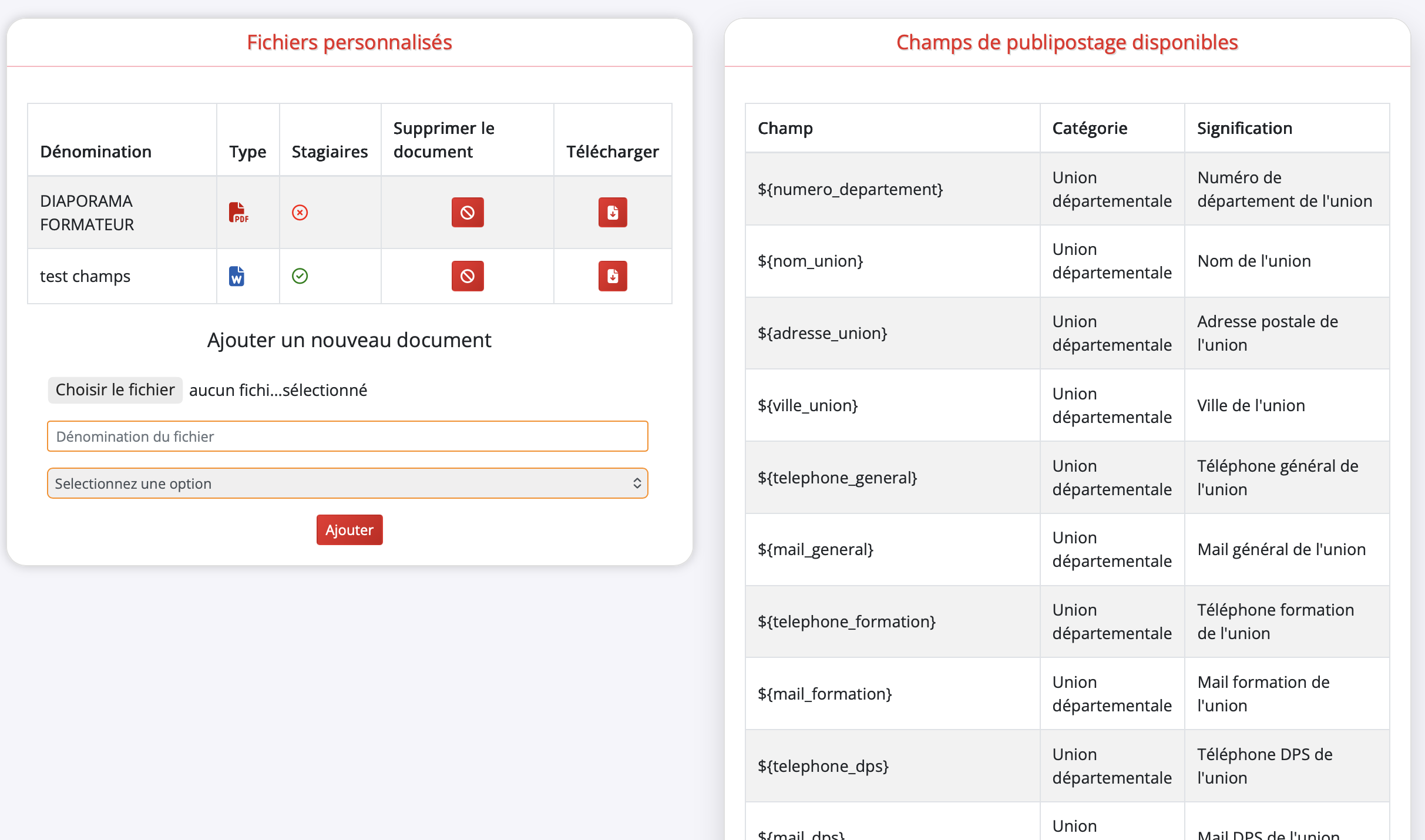Click the Champ column header
Viewport: 1425px width, 840px height.
[785, 128]
